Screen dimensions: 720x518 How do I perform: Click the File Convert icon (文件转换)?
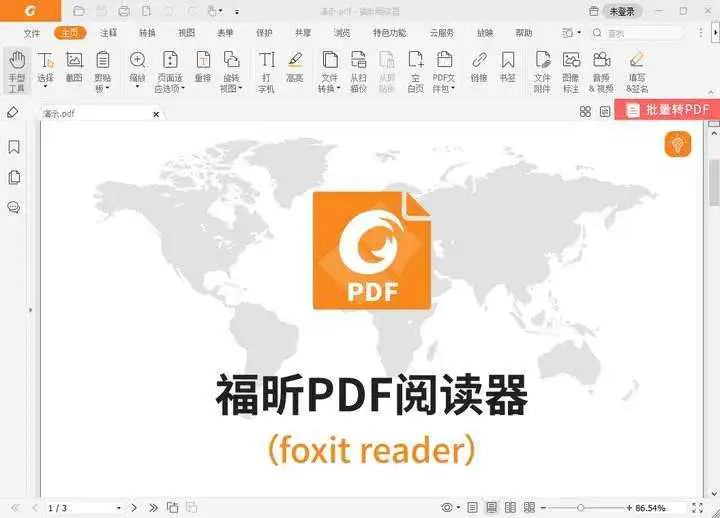click(330, 60)
